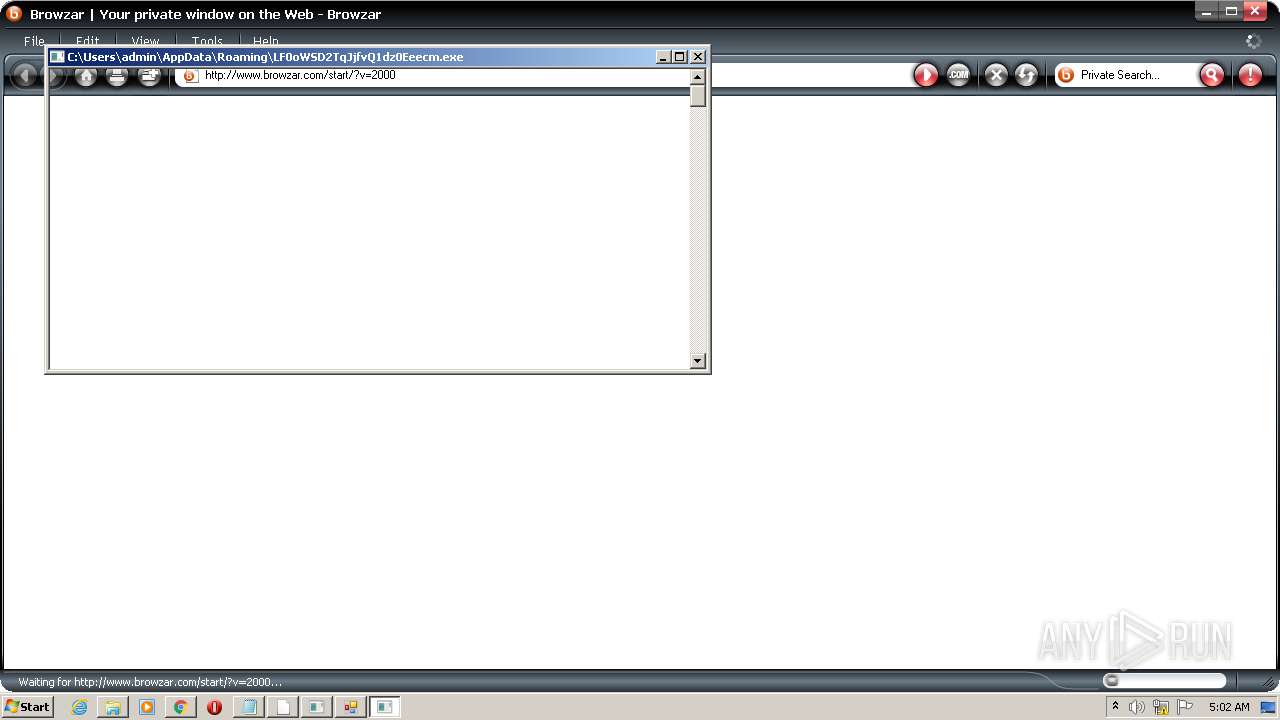Print the current page in Browzar

click(117, 76)
